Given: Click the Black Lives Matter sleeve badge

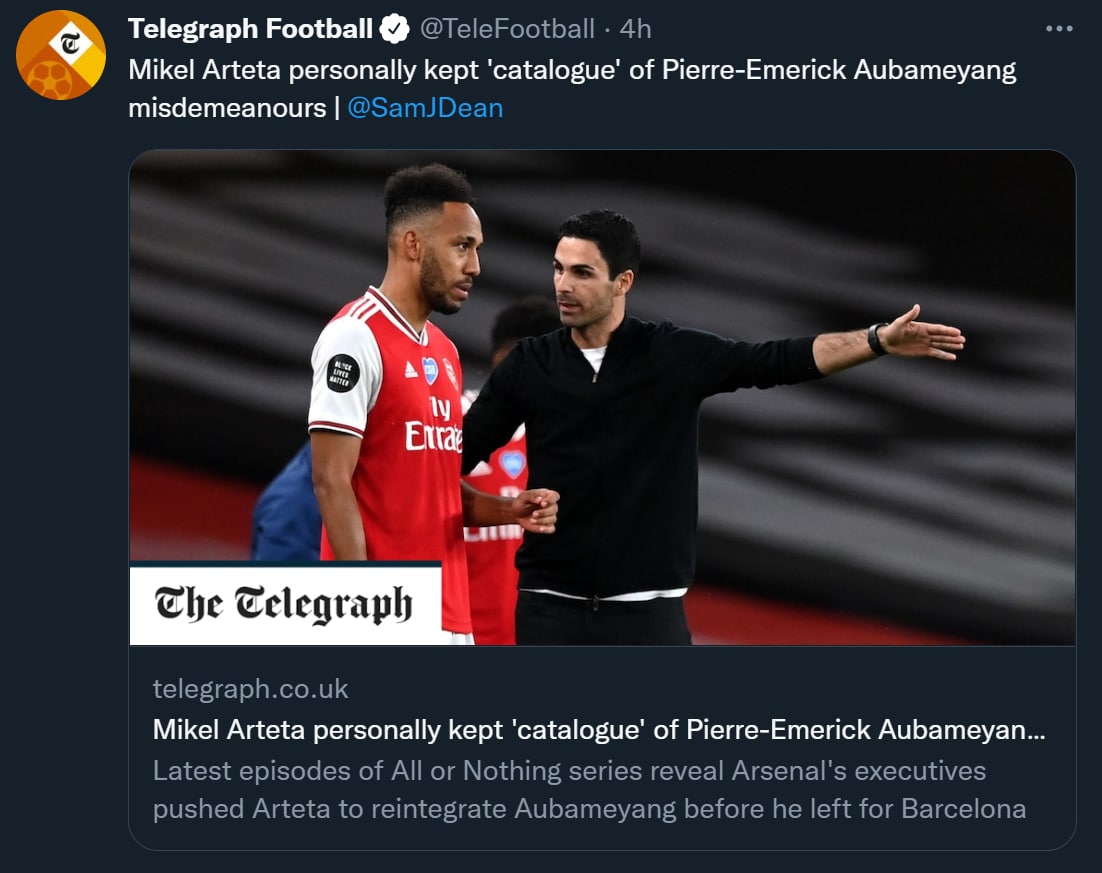Looking at the screenshot, I should click(343, 372).
